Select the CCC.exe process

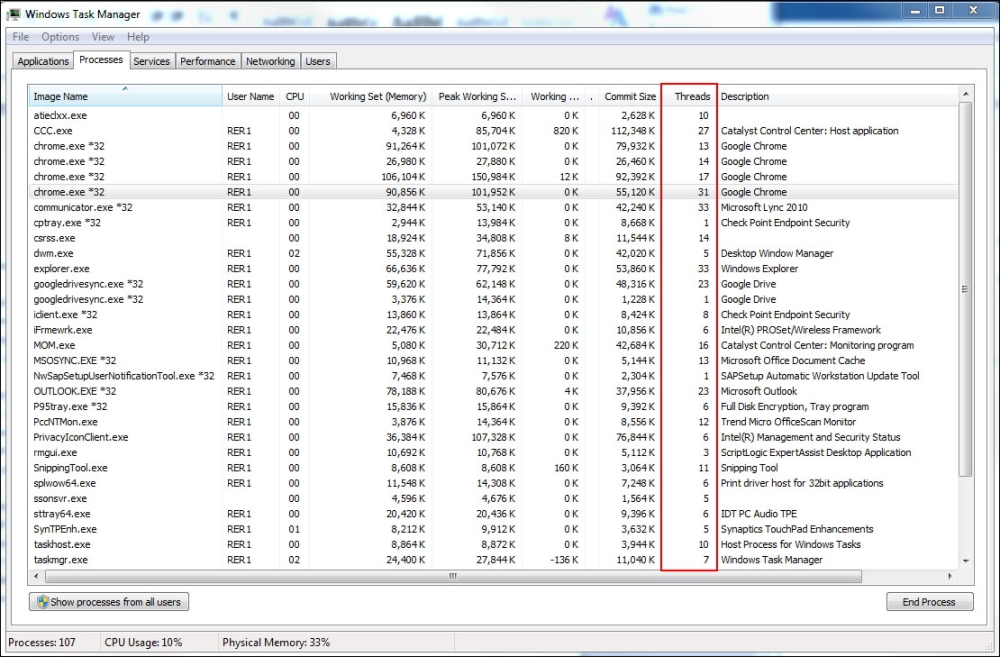pyautogui.click(x=494, y=131)
